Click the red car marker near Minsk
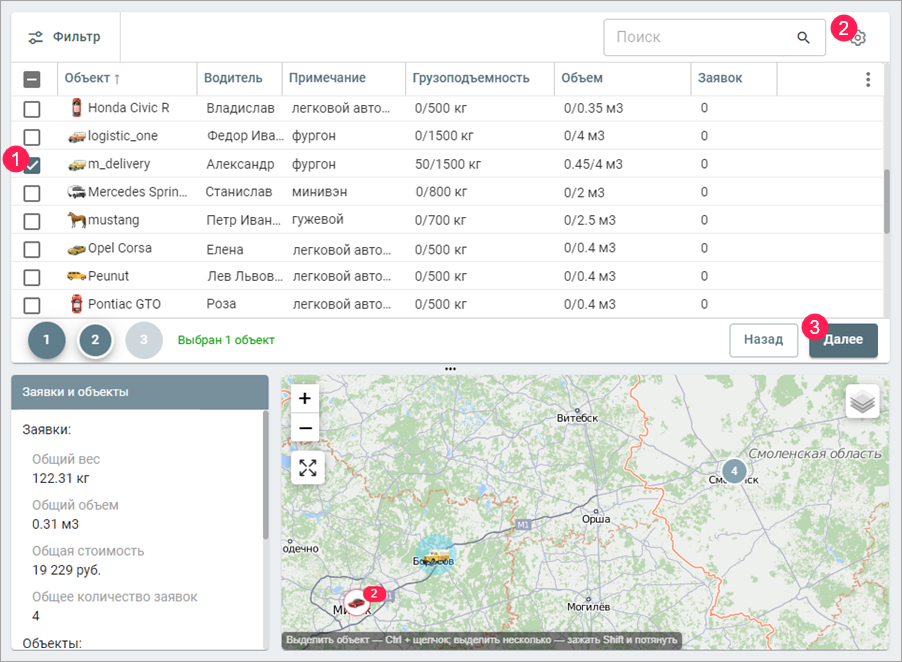Image resolution: width=902 pixels, height=662 pixels. 355,601
